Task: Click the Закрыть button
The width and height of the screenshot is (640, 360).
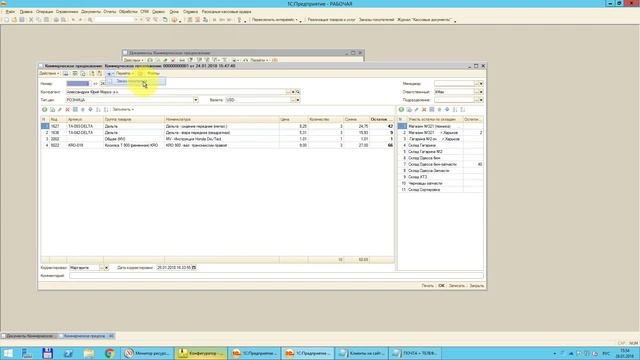Action: 476,286
